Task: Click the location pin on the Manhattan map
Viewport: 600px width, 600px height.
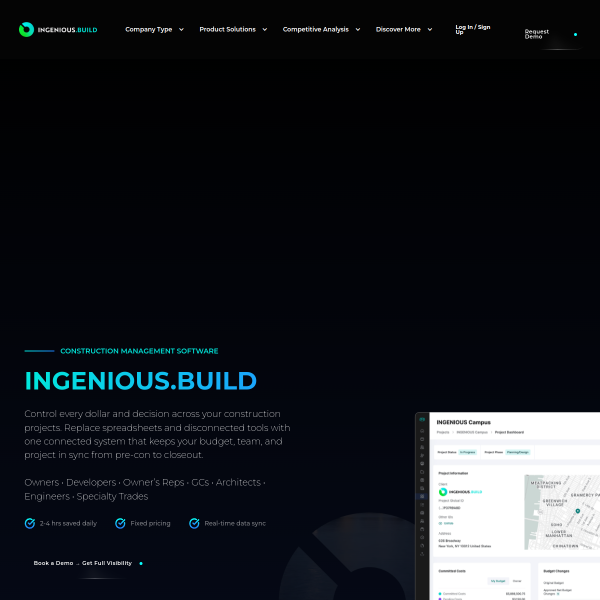Action: tap(578, 511)
